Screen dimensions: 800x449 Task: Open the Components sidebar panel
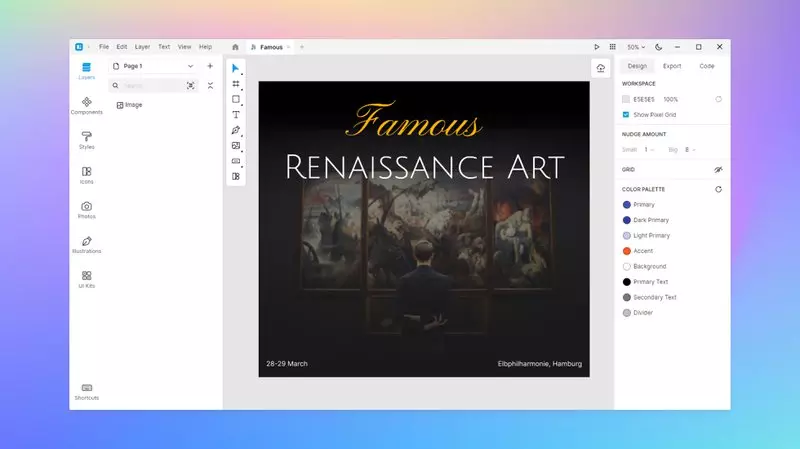86,106
